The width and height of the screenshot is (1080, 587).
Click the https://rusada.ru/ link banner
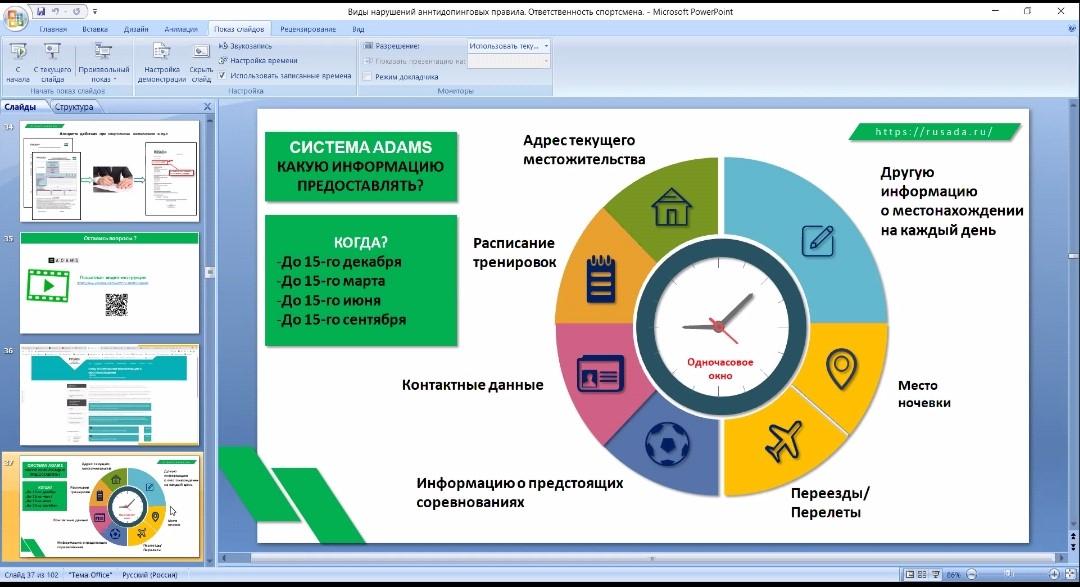934,132
